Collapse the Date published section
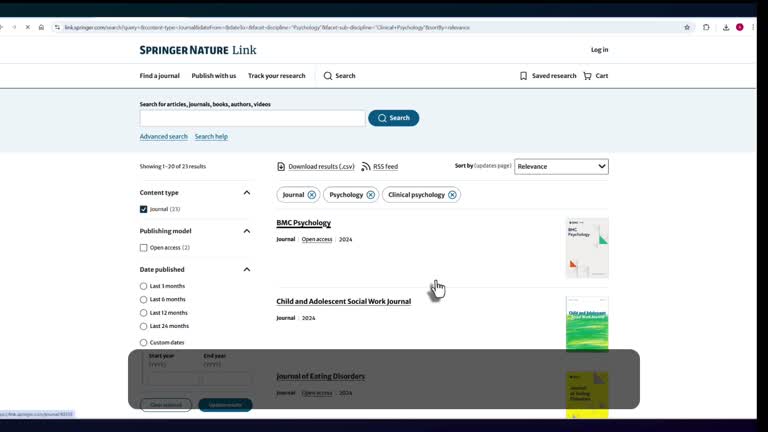Image resolution: width=768 pixels, height=432 pixels. (x=247, y=269)
